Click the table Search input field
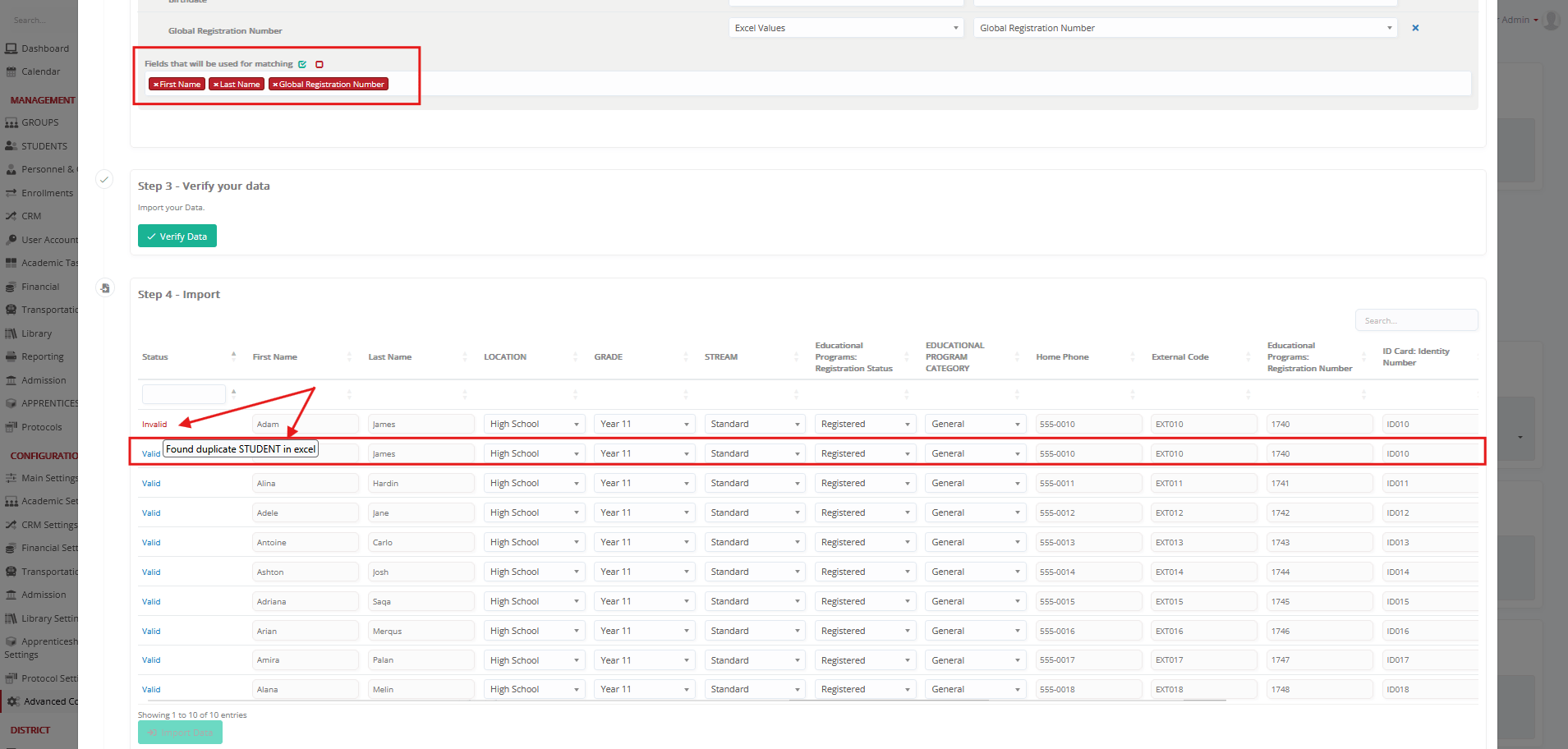The image size is (1568, 749). click(1416, 320)
